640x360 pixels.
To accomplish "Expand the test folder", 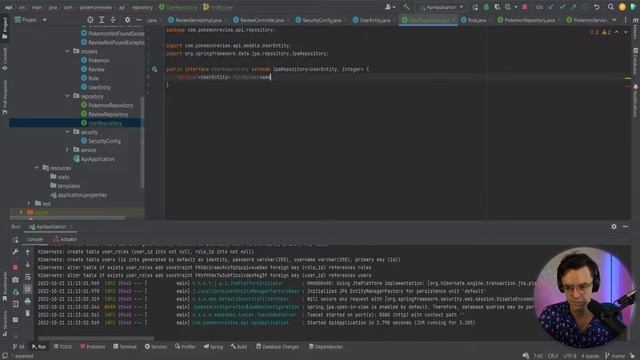I will point(29,203).
